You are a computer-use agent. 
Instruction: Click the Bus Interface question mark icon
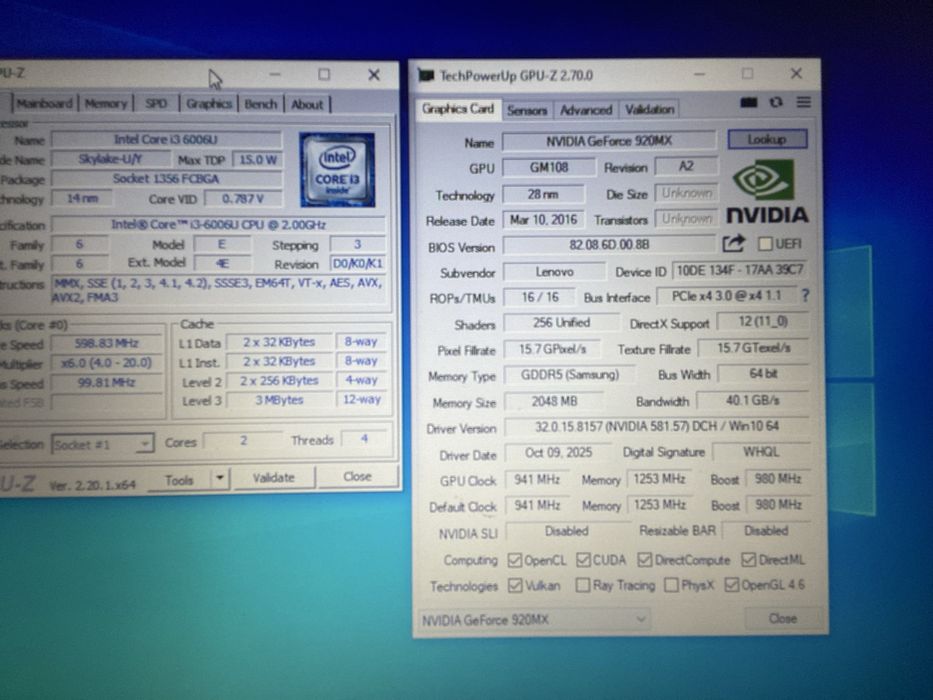806,295
